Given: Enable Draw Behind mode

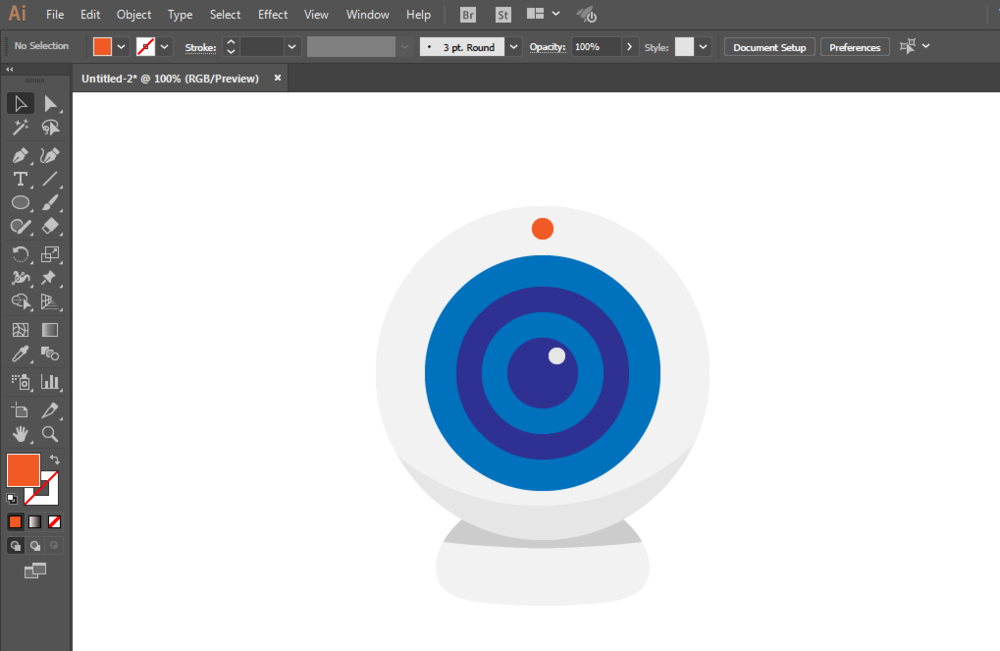Looking at the screenshot, I should tap(35, 546).
